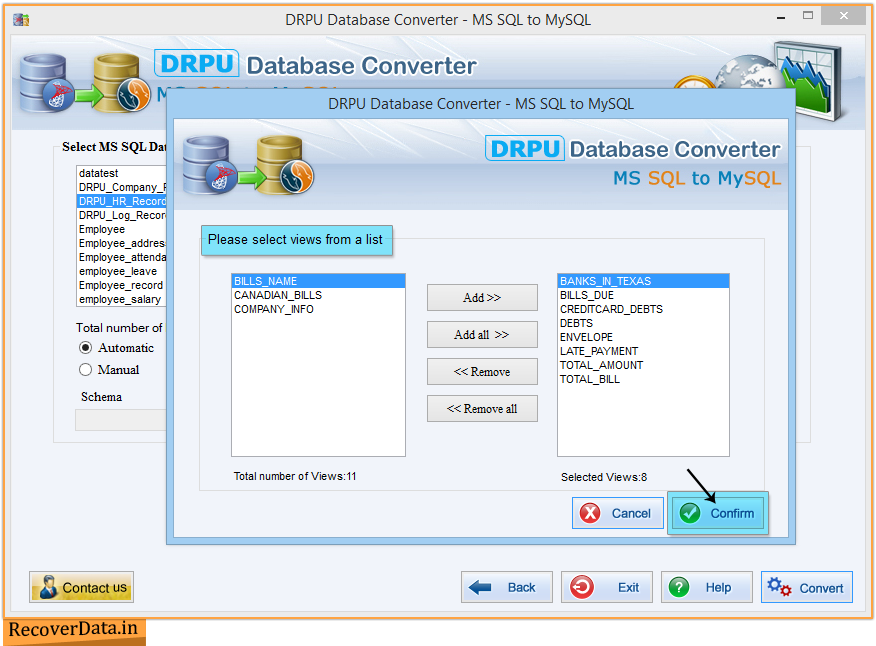
Task: Click the dialog's database conversion logo
Action: 248,166
